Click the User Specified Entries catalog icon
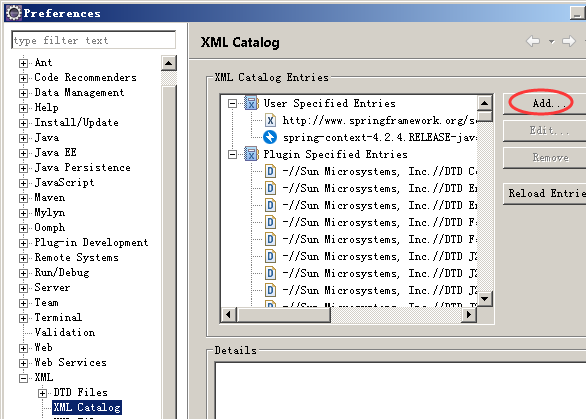The height and width of the screenshot is (419, 586). [x=252, y=103]
